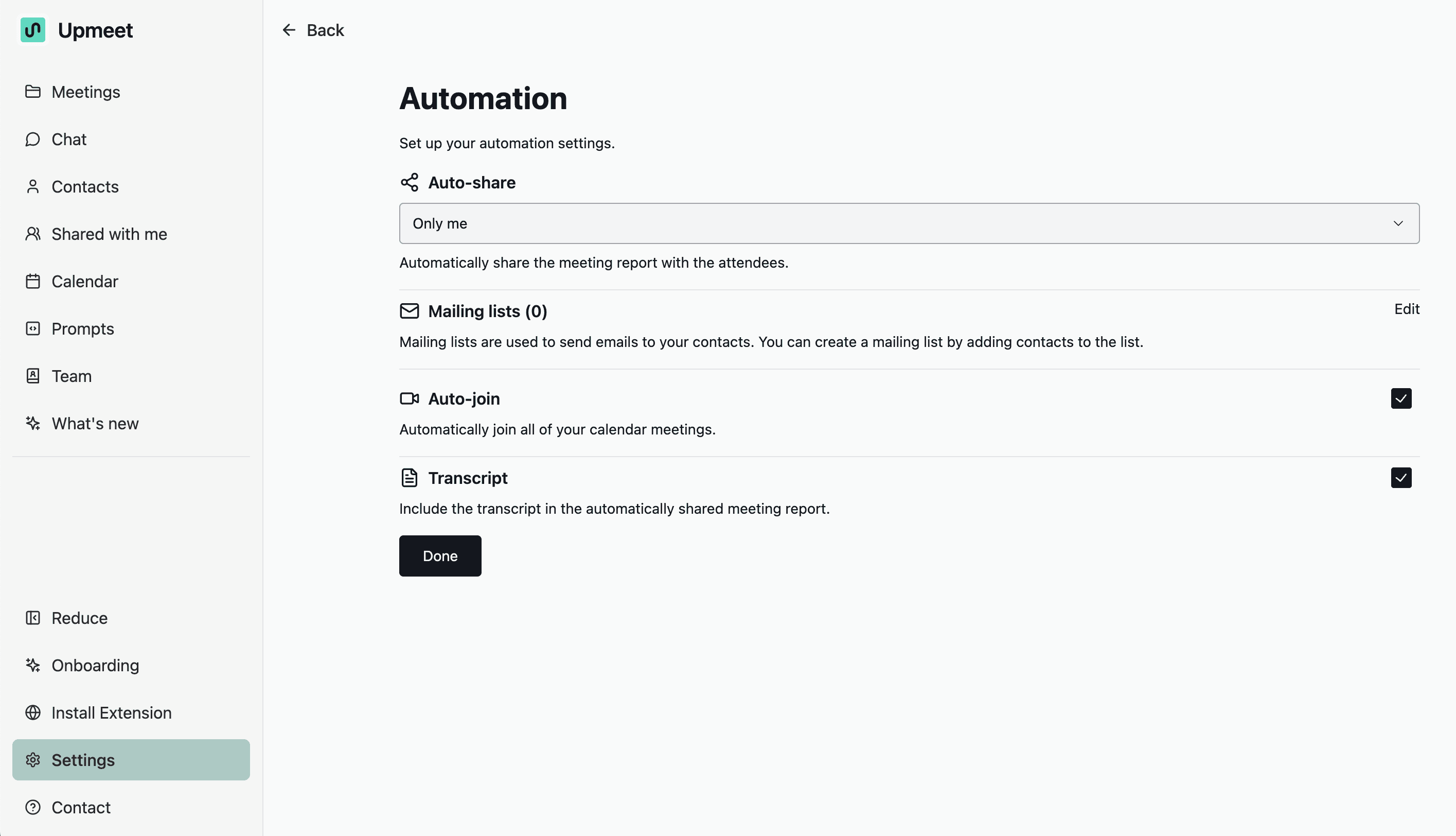Disable the Auto-join checkbox
Screen dimensions: 1456x836
point(1400,398)
